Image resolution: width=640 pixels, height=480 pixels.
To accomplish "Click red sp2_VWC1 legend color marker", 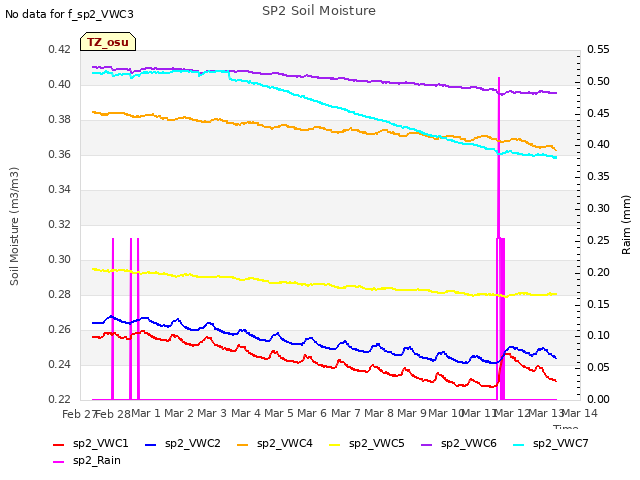I will 59,444.
